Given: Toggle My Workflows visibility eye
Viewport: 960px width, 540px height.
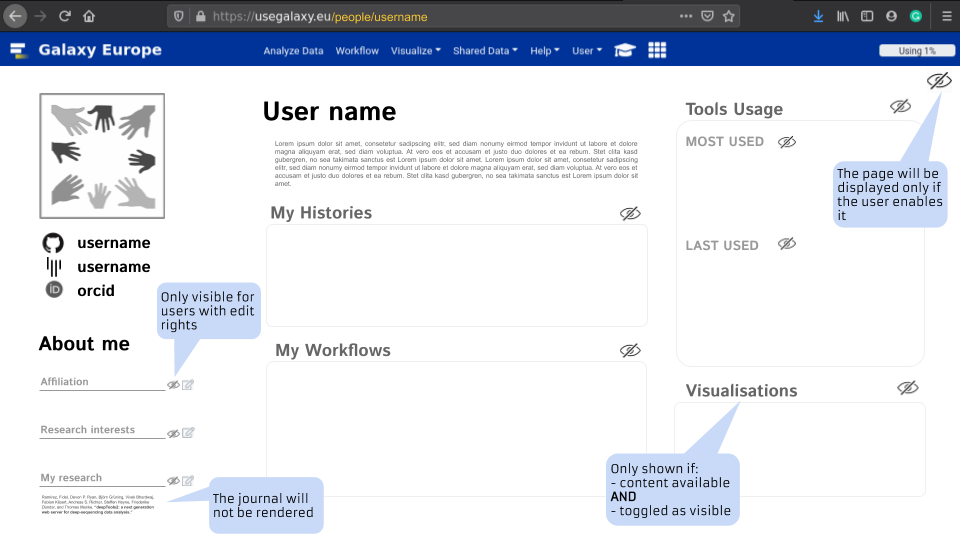Looking at the screenshot, I should pos(630,350).
